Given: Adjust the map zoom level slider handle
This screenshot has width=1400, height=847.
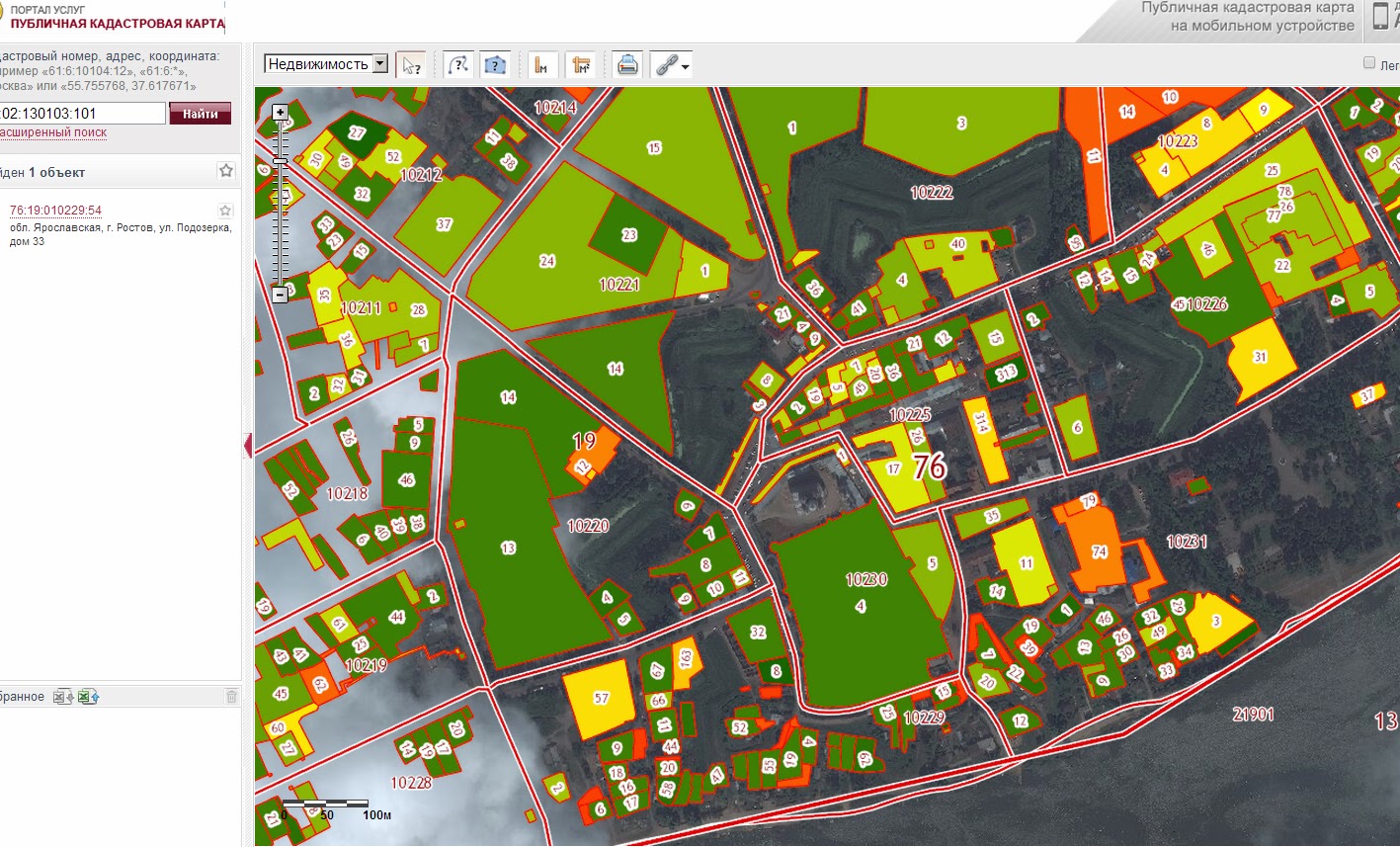Looking at the screenshot, I should 280,160.
